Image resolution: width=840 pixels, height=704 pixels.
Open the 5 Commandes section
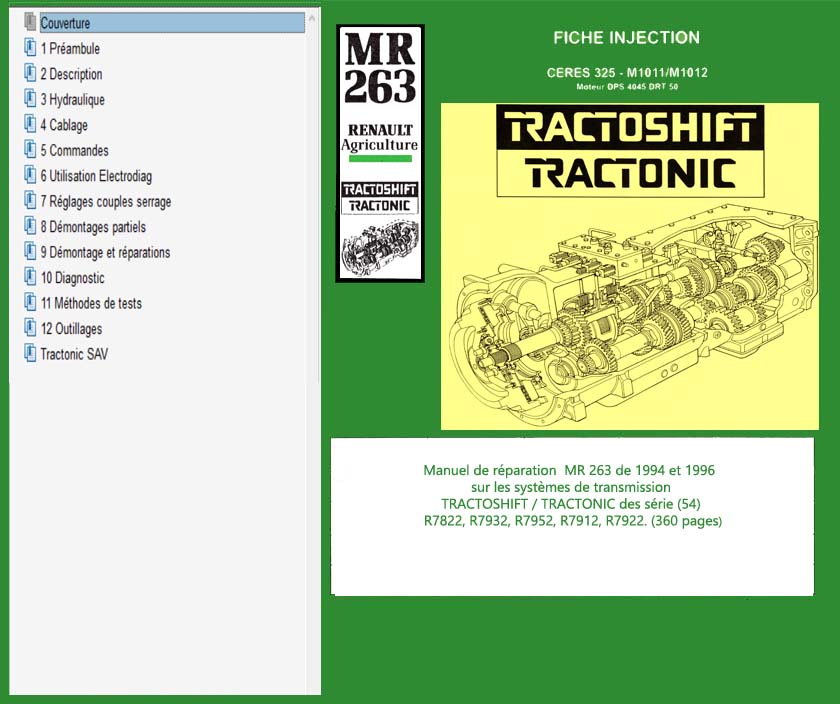(x=74, y=151)
